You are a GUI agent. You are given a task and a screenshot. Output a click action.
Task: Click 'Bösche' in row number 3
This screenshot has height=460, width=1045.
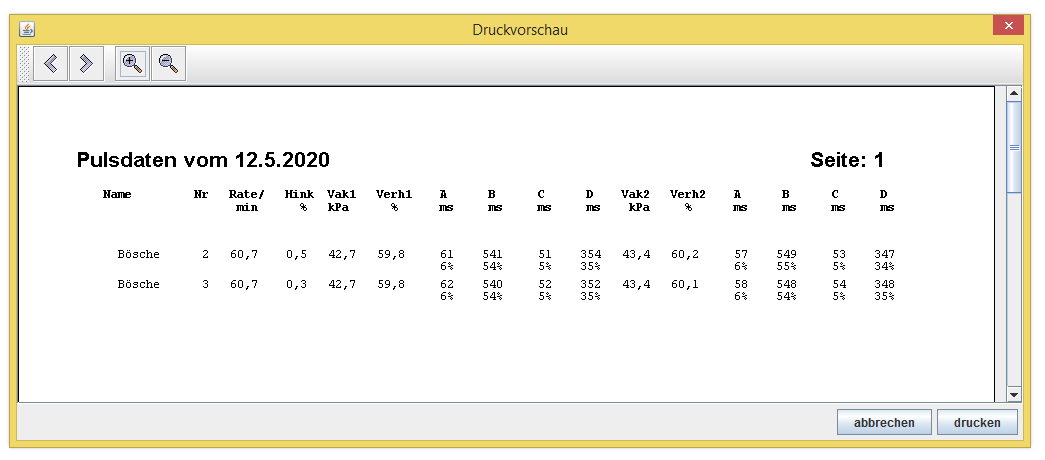pyautogui.click(x=139, y=284)
